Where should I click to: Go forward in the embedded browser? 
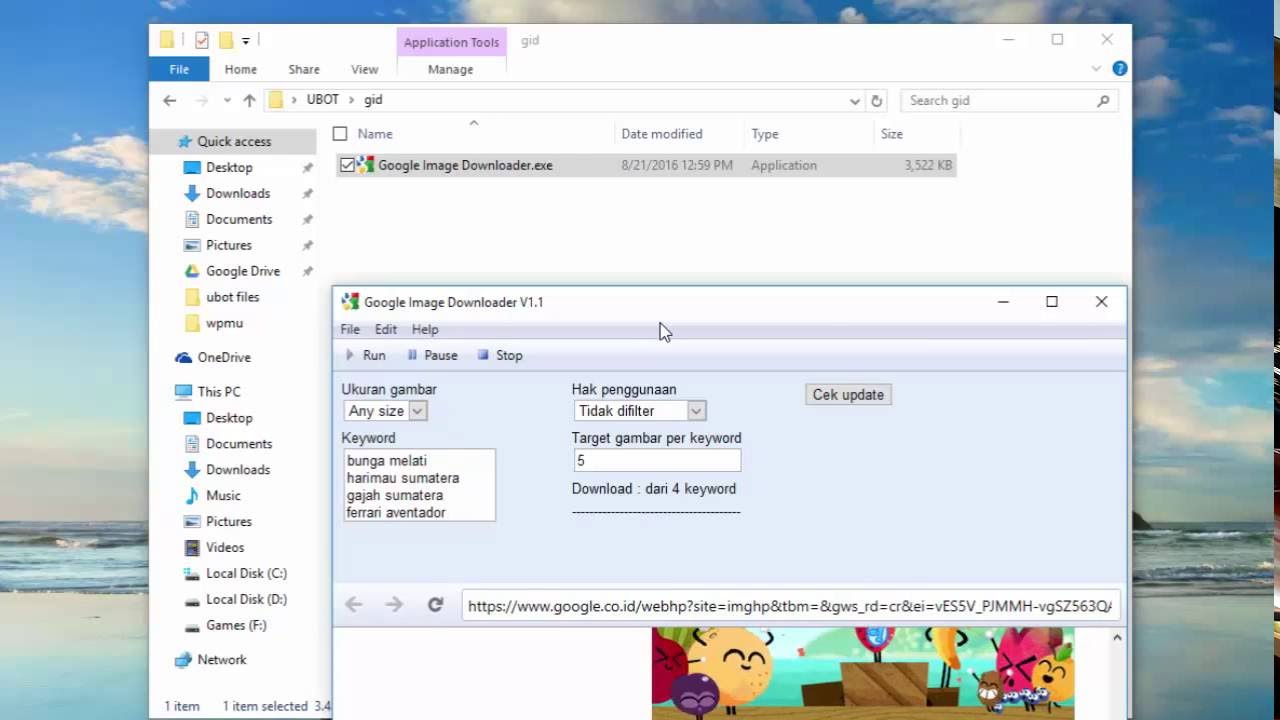394,604
